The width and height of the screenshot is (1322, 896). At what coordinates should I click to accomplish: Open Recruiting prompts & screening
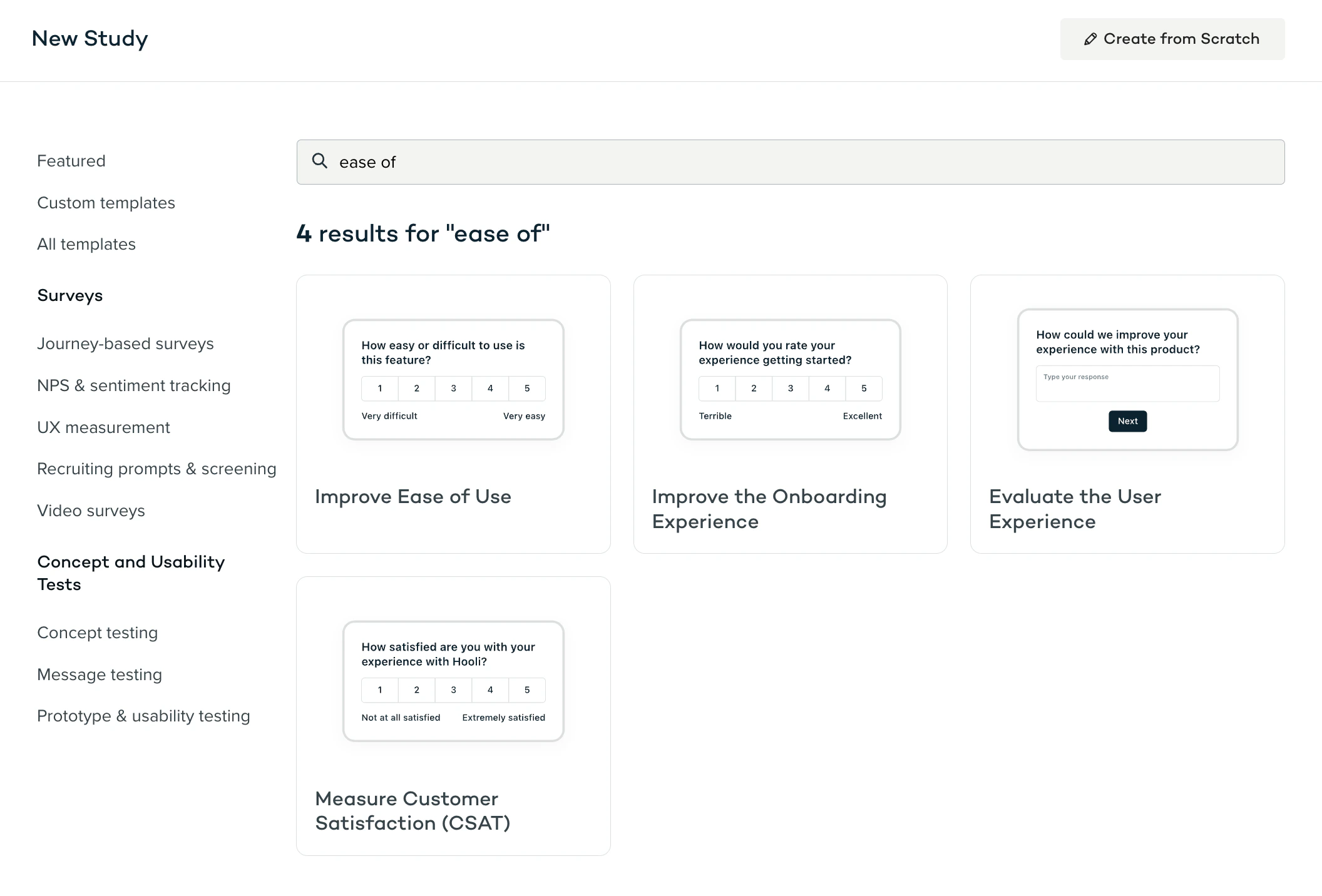click(x=156, y=469)
